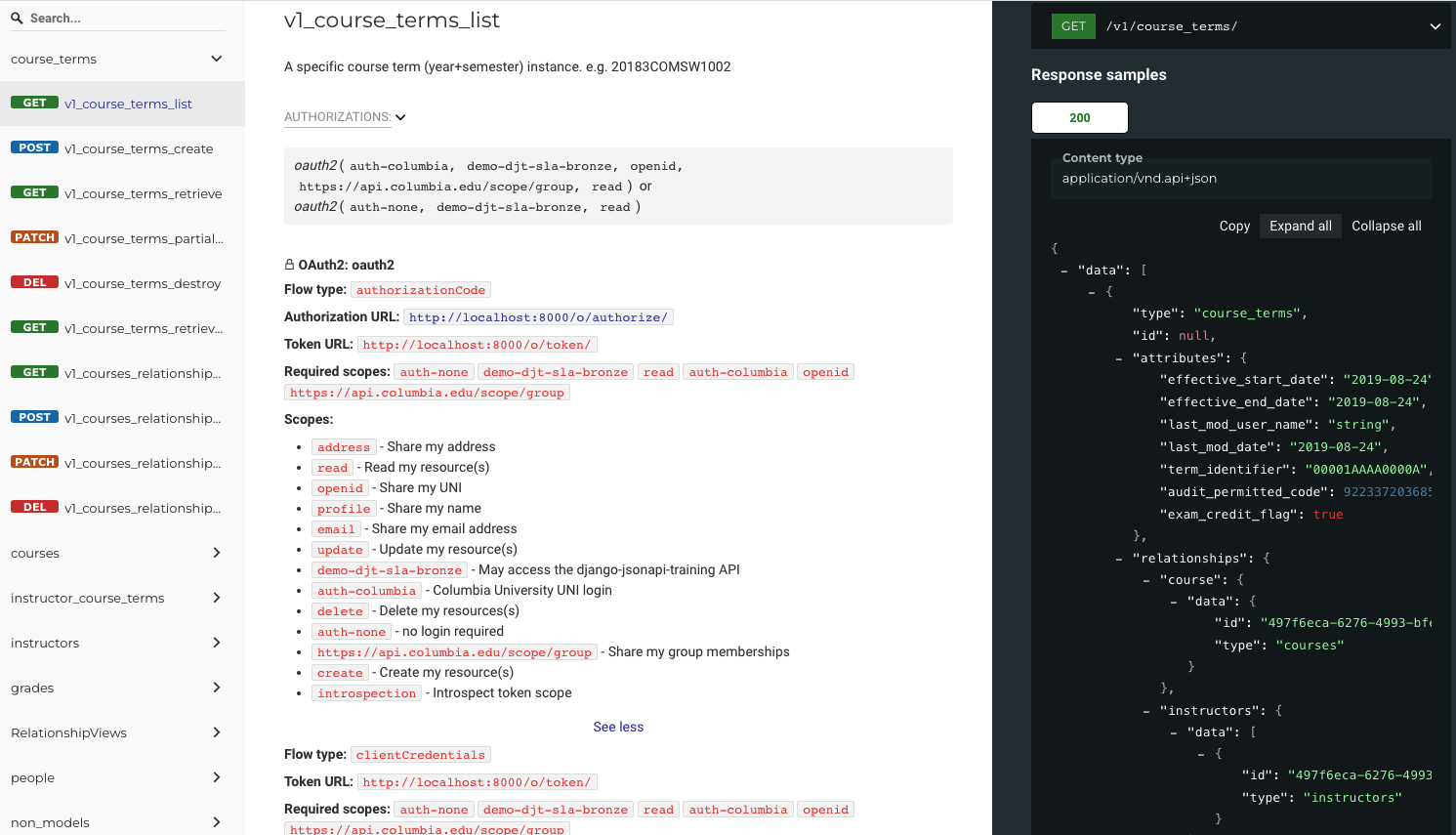Open POST v1_courses_relationship item
Image resolution: width=1456 pixels, height=835 pixels.
pos(122,418)
